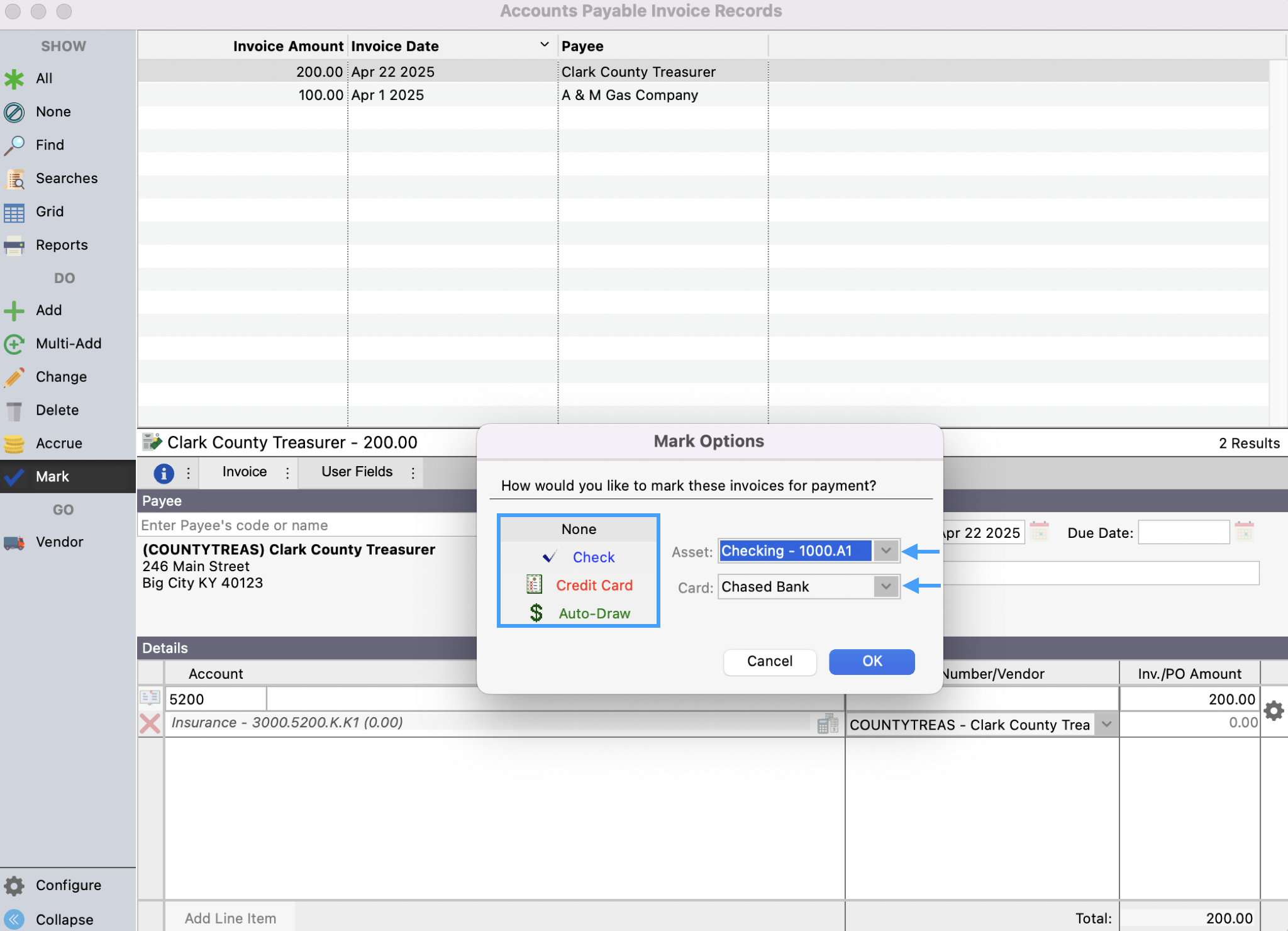Click calculator icon beside Insurance account
The image size is (1288, 931).
pyautogui.click(x=827, y=724)
